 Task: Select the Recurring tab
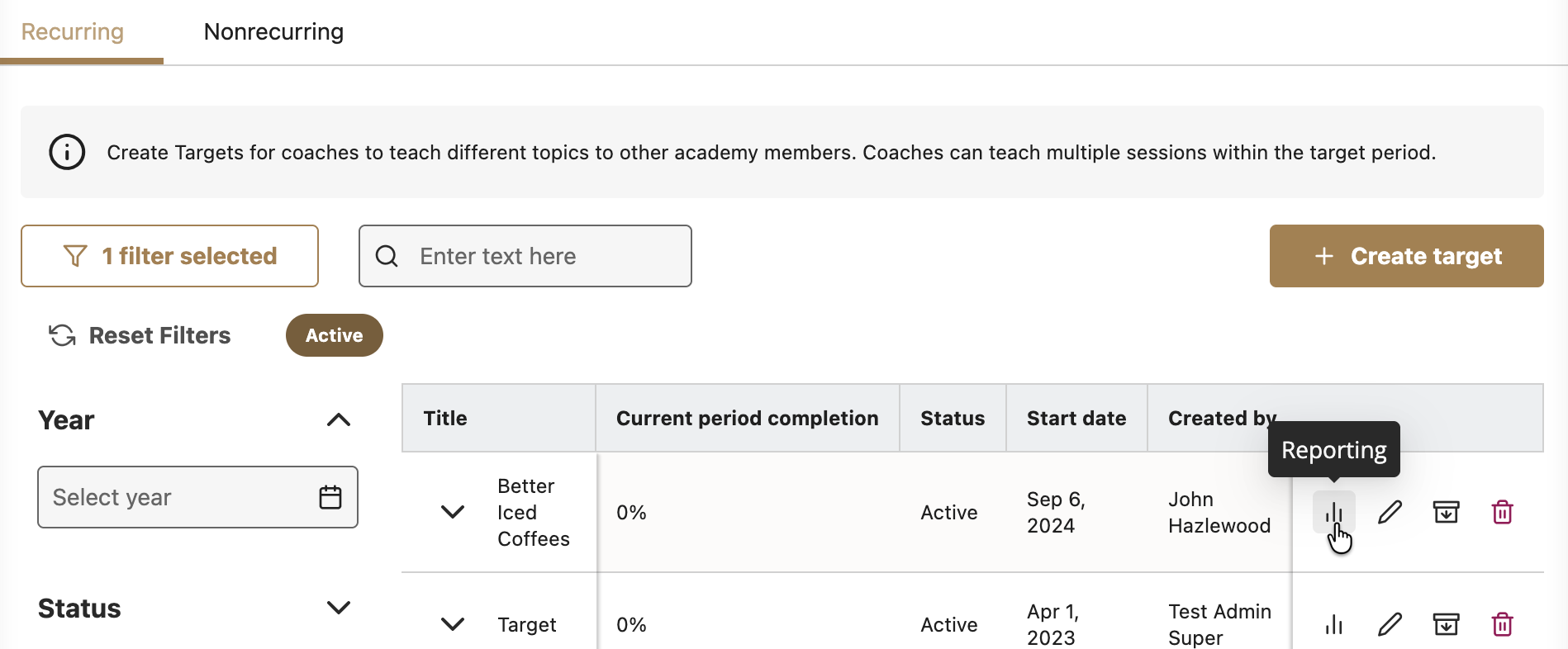click(x=73, y=31)
